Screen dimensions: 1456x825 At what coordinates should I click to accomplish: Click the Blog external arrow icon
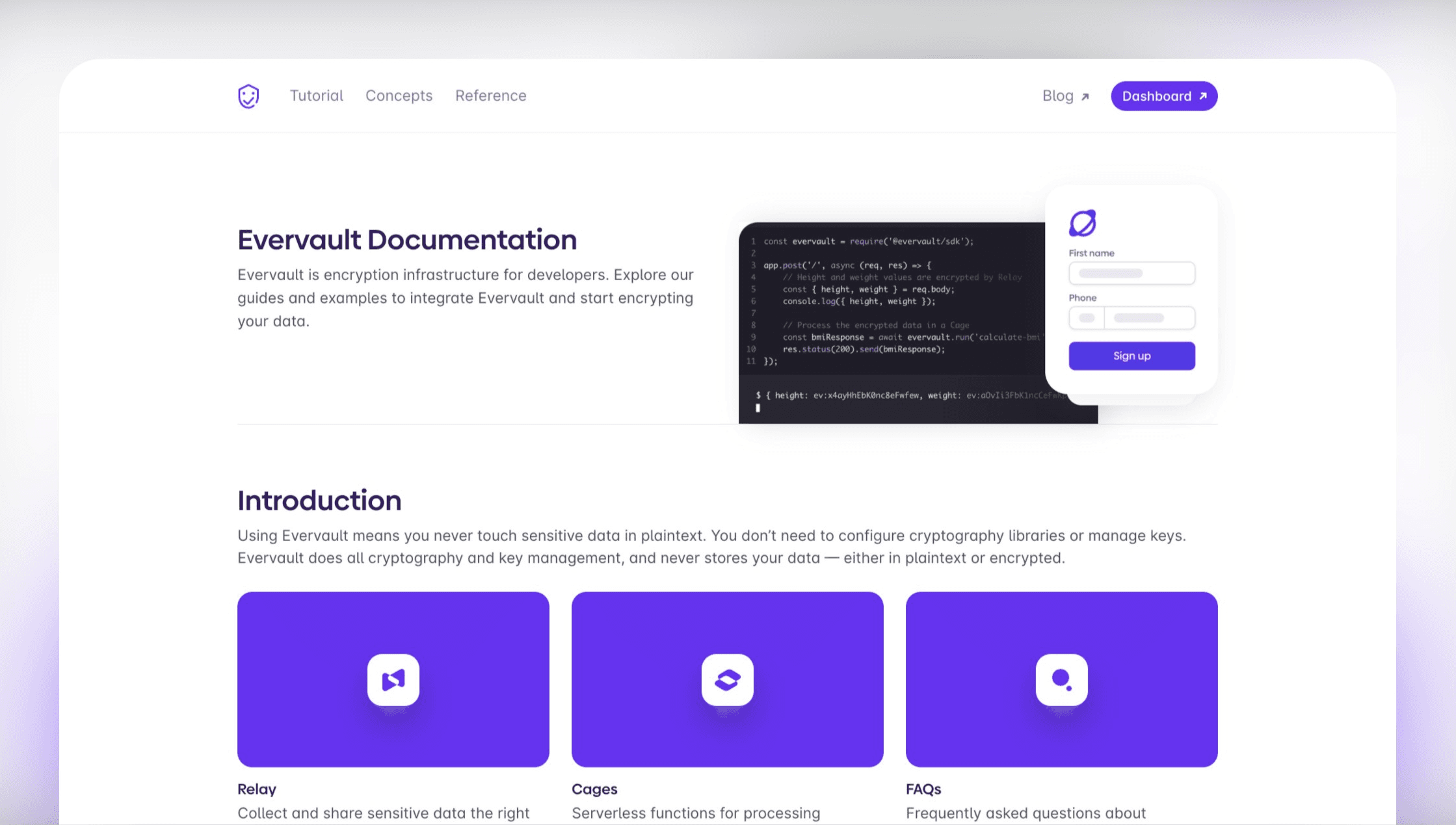1085,97
